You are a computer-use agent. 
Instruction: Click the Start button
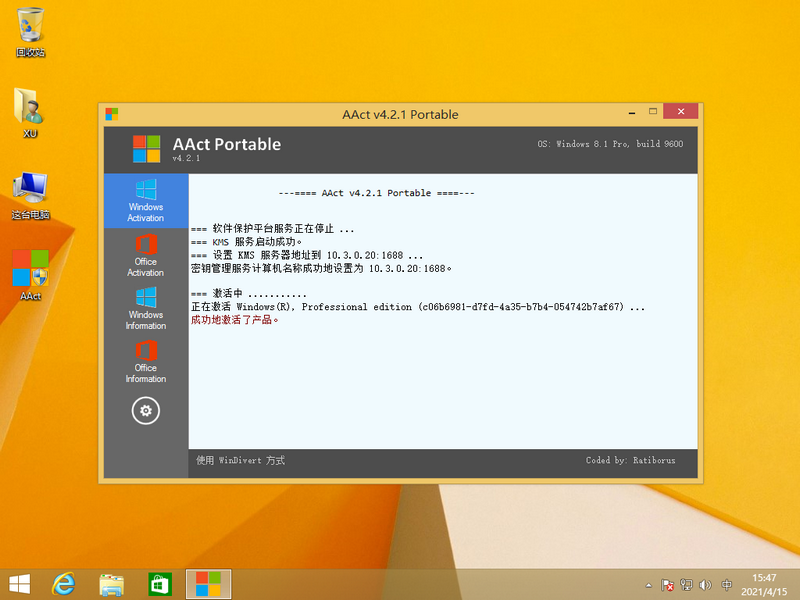[19, 583]
